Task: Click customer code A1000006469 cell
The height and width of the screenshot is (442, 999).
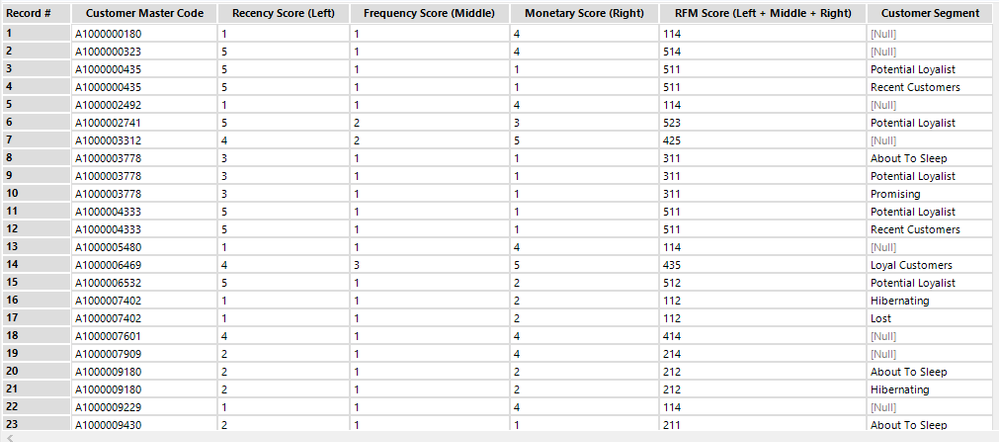Action: pos(115,265)
